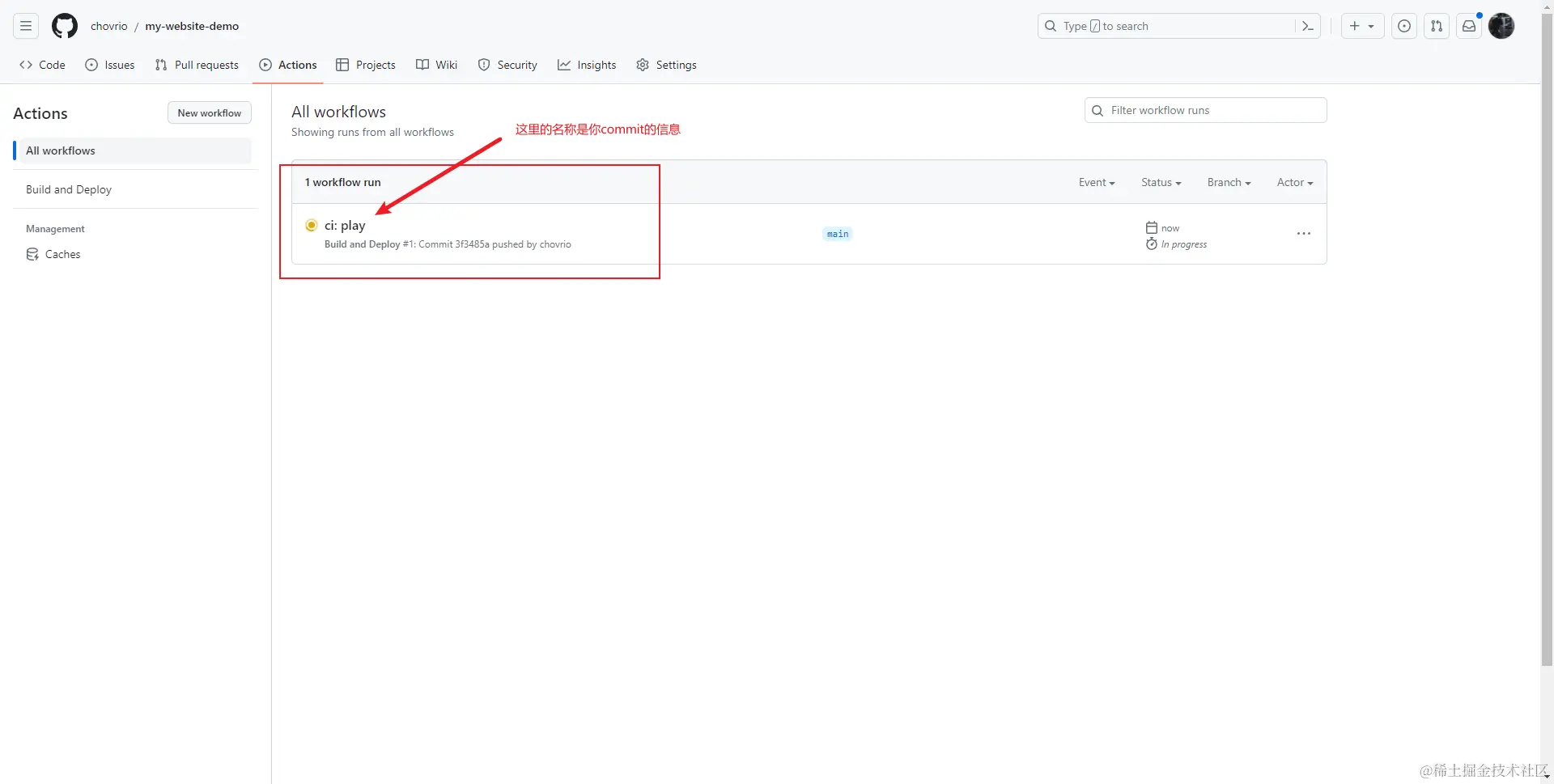This screenshot has width=1554, height=784.
Task: Click the 1 workflow run count text
Action: 342,183
